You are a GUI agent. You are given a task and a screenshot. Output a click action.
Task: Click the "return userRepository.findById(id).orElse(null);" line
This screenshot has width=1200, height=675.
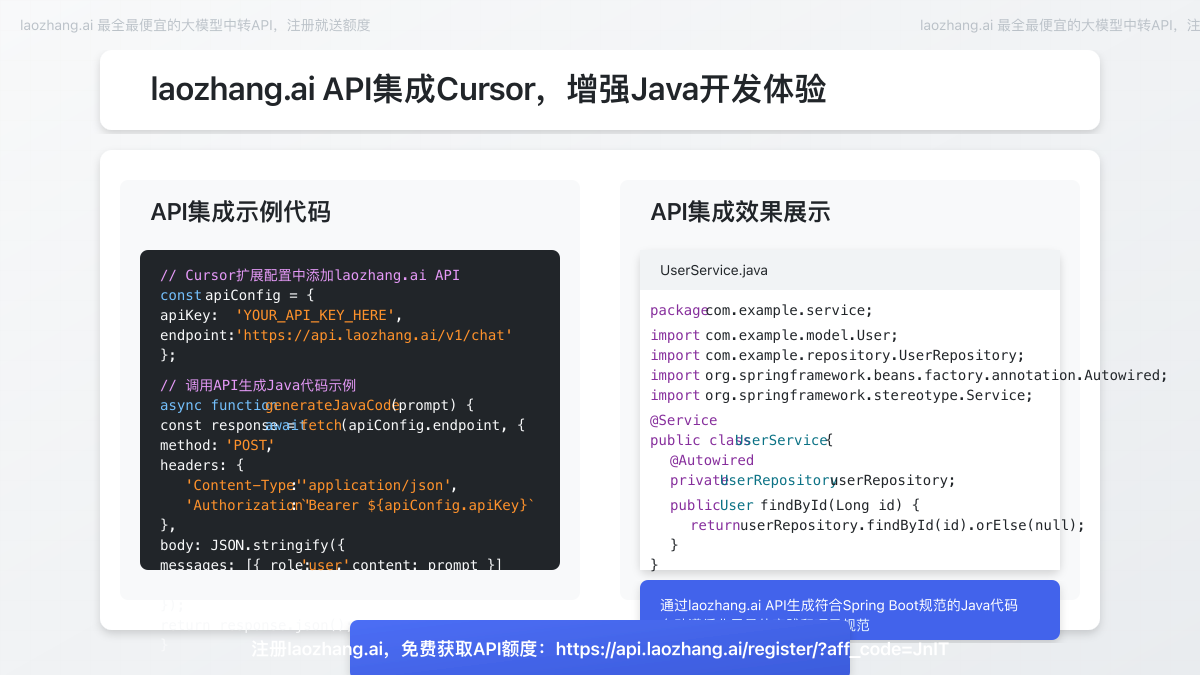[x=887, y=525]
